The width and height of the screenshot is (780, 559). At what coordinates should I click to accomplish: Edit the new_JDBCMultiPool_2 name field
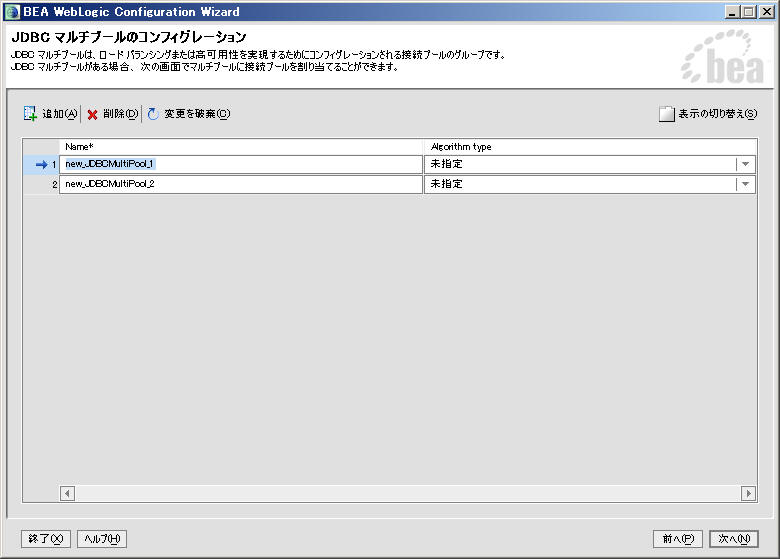pyautogui.click(x=240, y=184)
